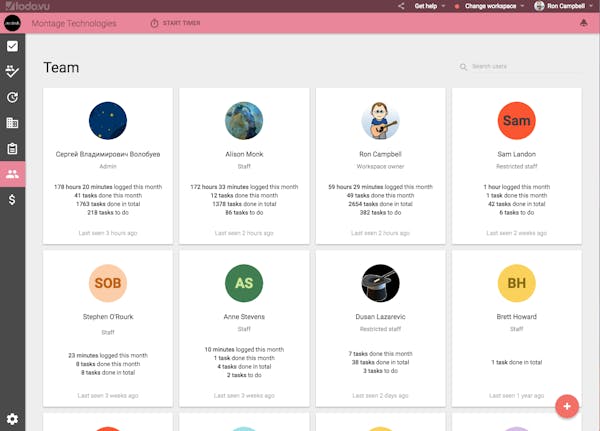The image size is (600, 431).
Task: Open the time history clock icon
Action: pyautogui.click(x=12, y=97)
